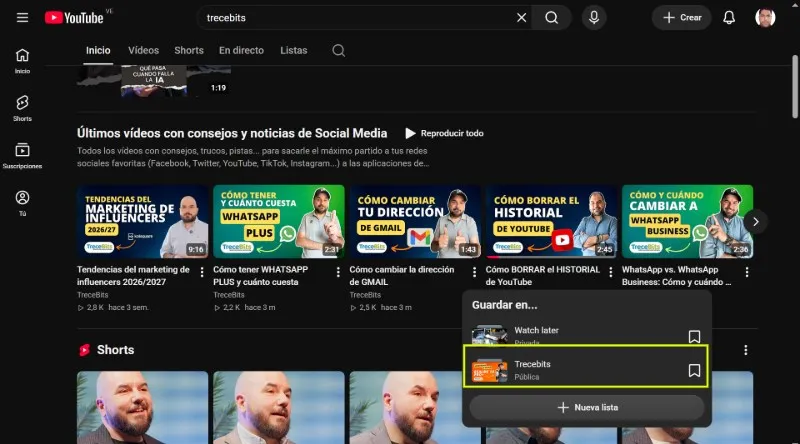The image size is (800, 444).
Task: Go to Inicio in sidebar
Action: pos(22,61)
